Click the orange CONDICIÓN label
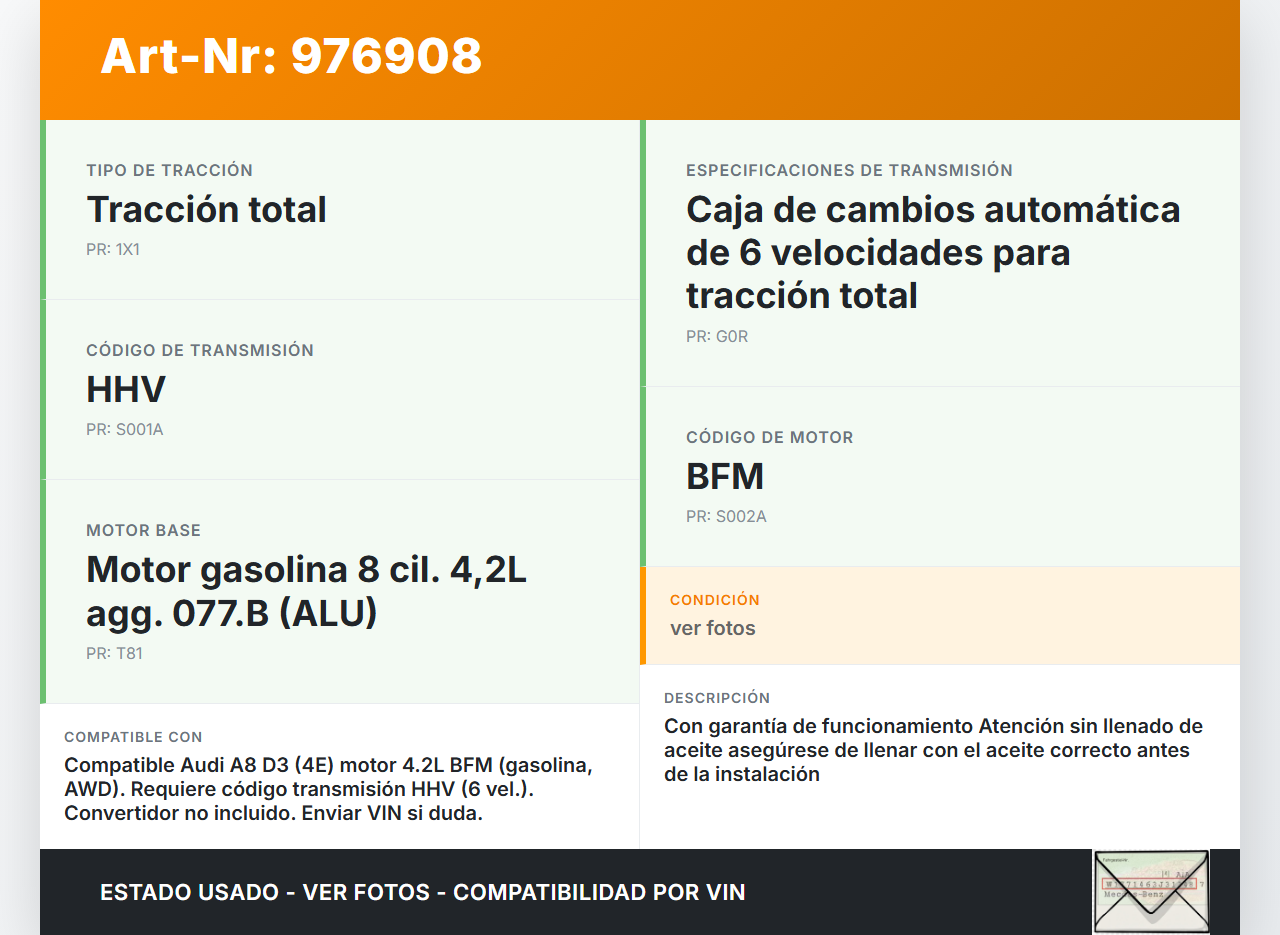This screenshot has width=1280, height=935. (x=714, y=600)
